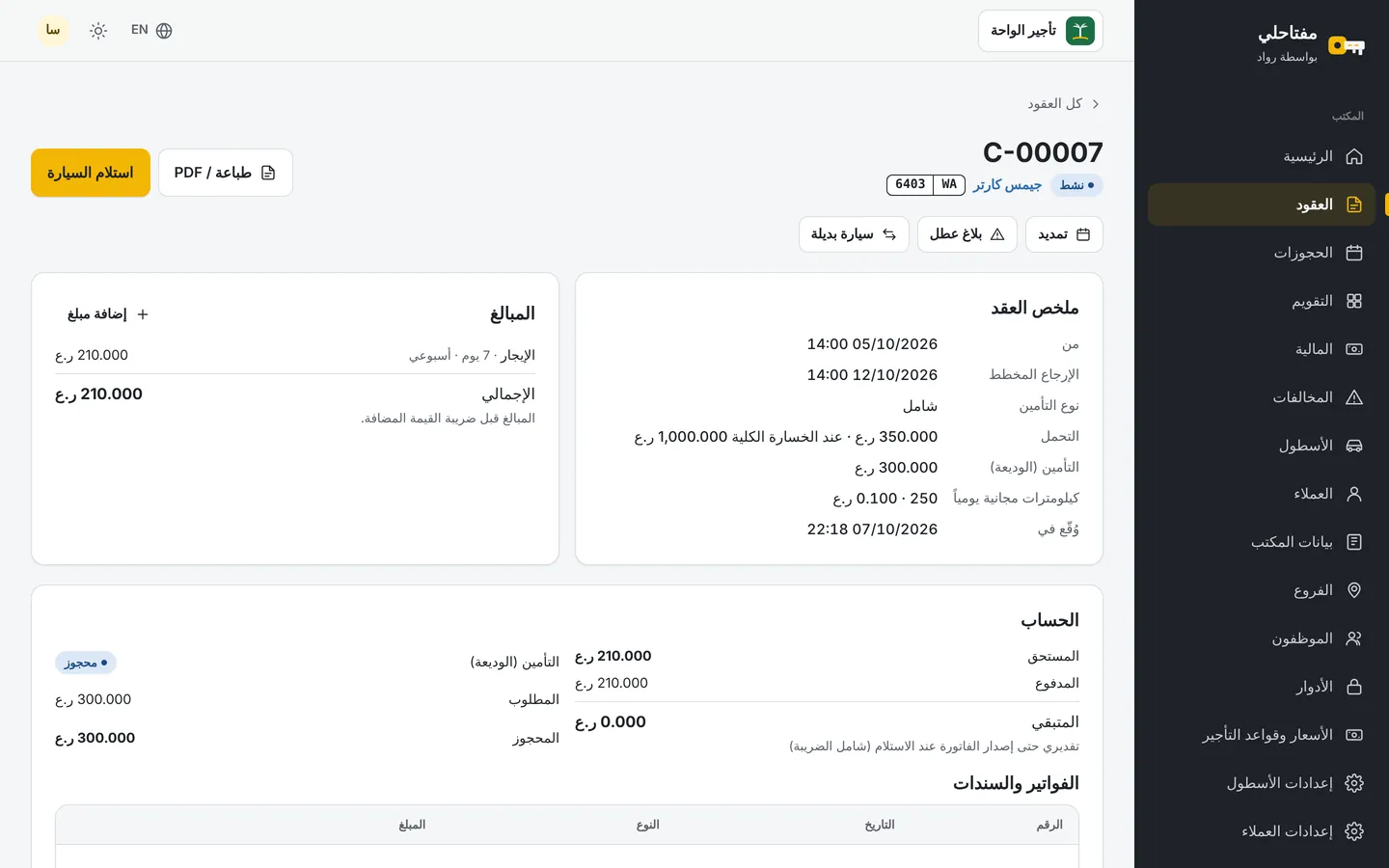The width and height of the screenshot is (1389, 868).
Task: Switch language with EN label
Action: (x=140, y=30)
